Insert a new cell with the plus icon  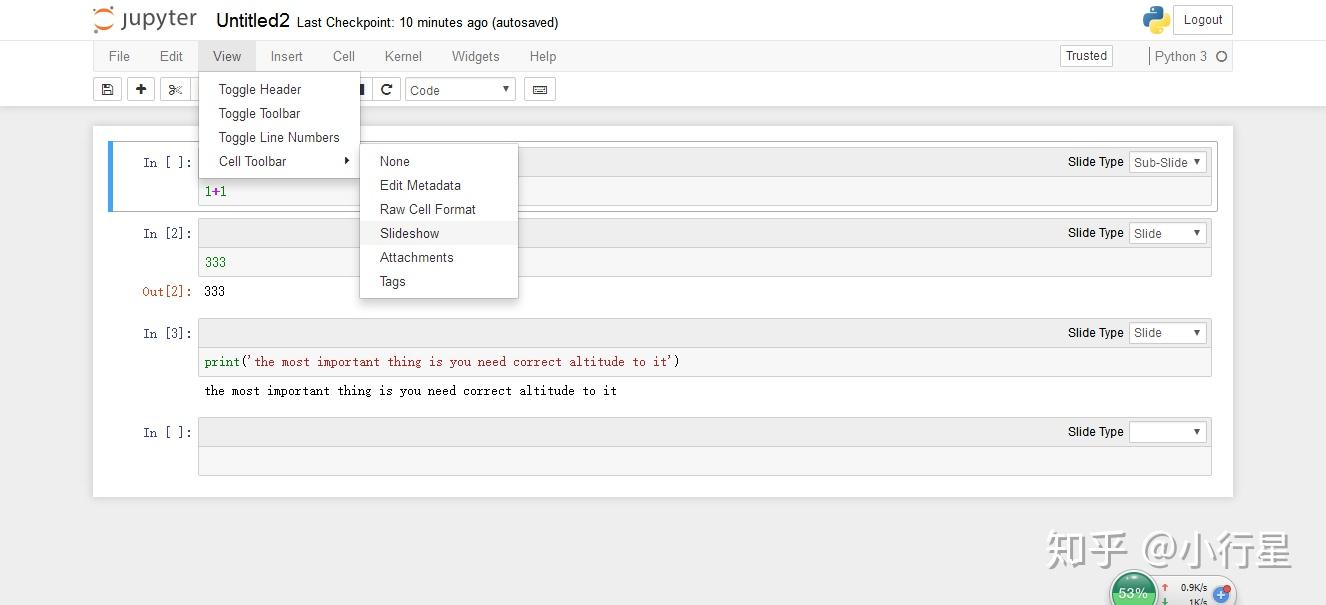click(140, 89)
